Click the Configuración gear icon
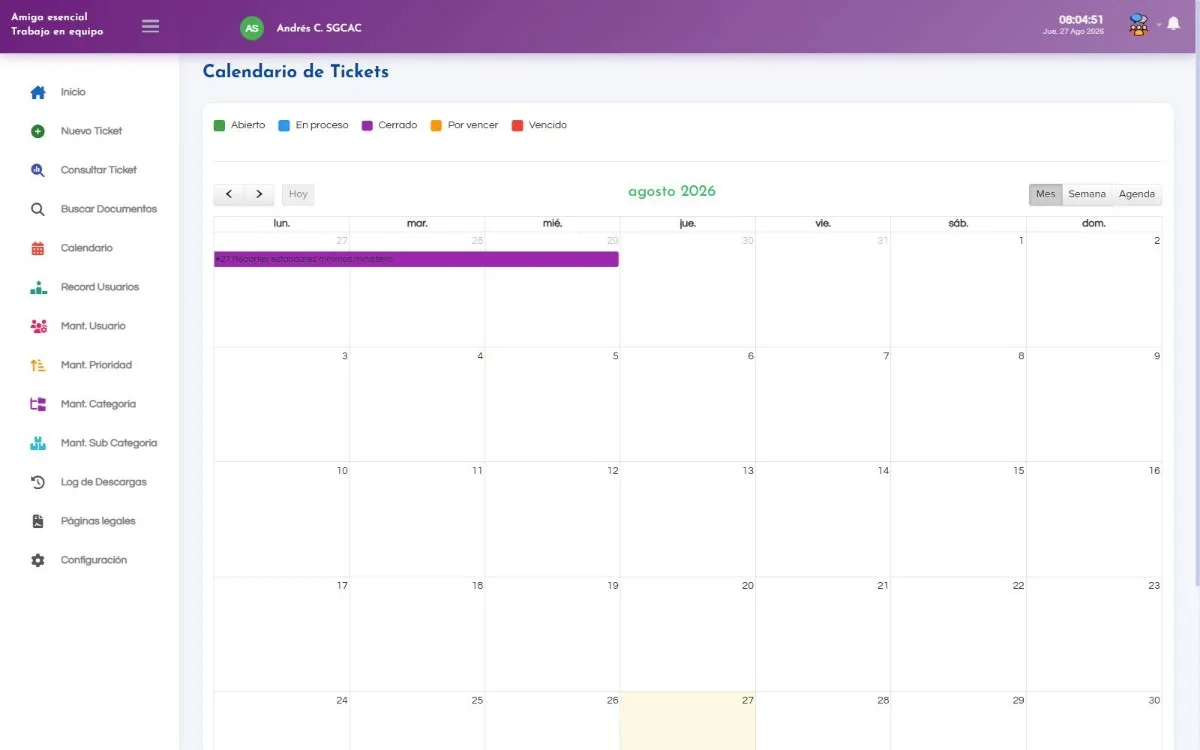Viewport: 1200px width, 750px height. click(x=38, y=560)
